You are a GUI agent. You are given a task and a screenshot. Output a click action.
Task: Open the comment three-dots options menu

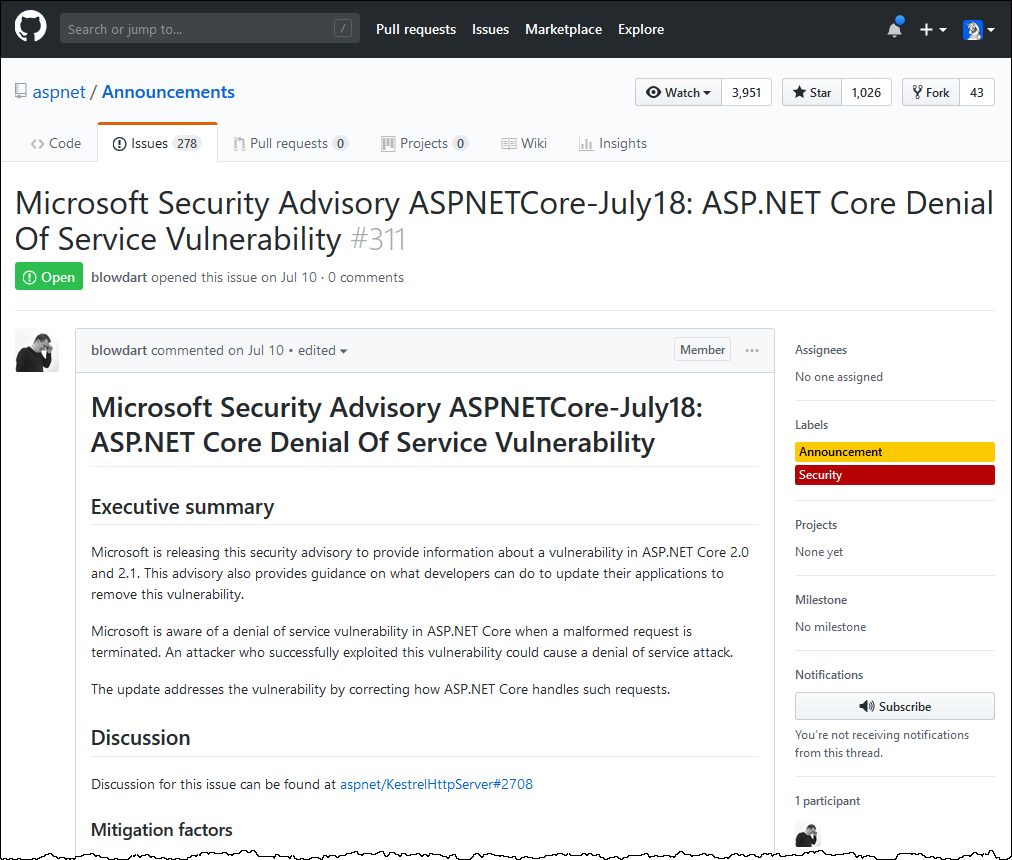click(752, 350)
